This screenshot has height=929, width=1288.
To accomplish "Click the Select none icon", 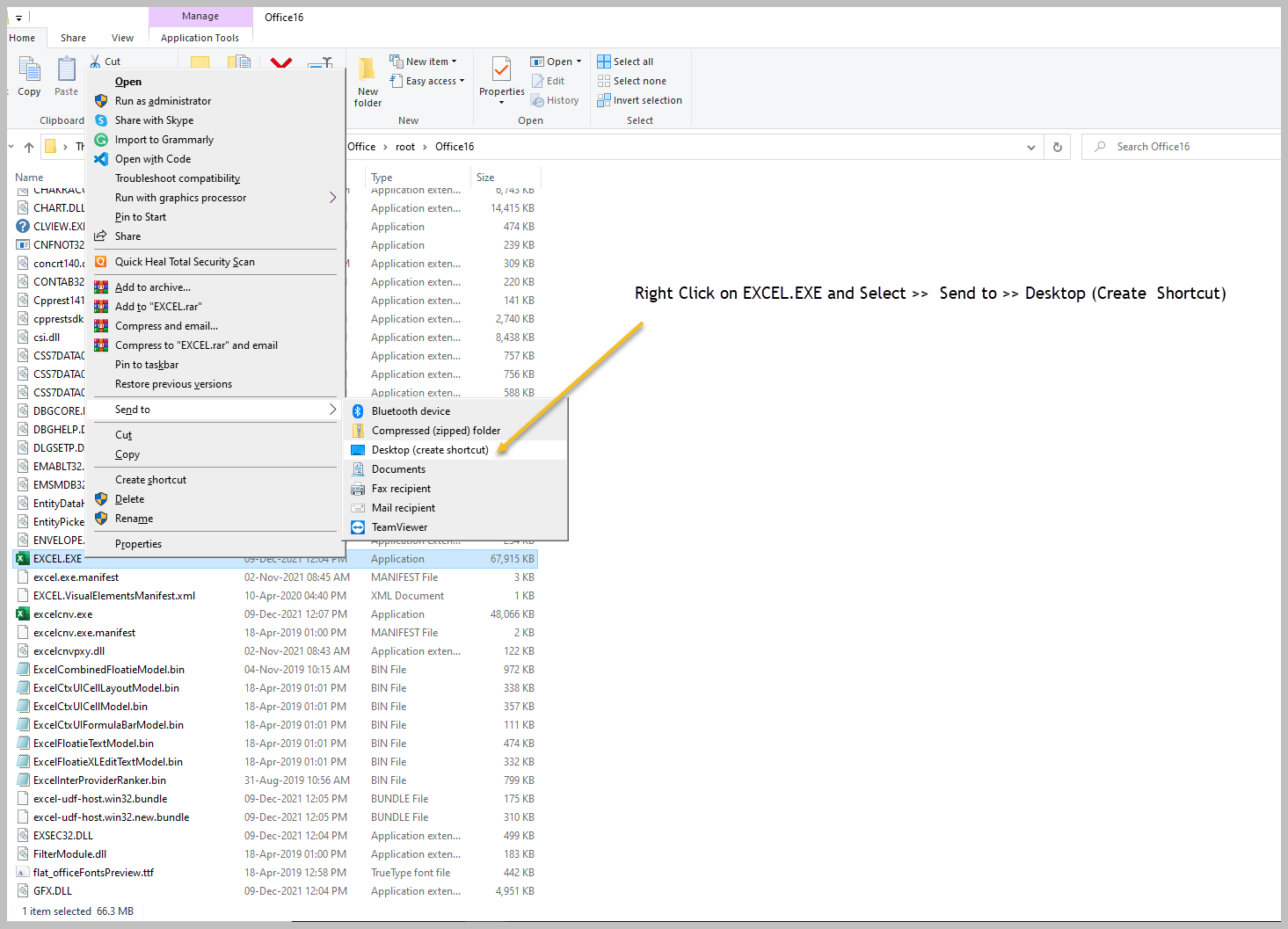I will (604, 81).
